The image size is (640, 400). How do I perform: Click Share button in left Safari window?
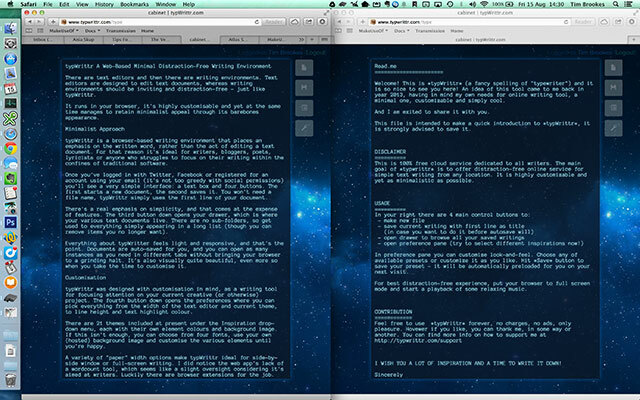[309, 22]
